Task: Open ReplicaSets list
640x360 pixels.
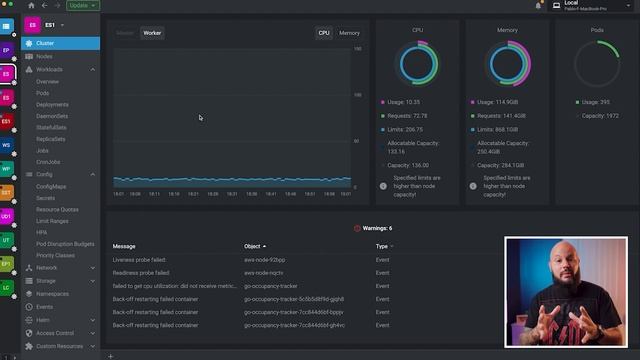Action: coord(51,139)
